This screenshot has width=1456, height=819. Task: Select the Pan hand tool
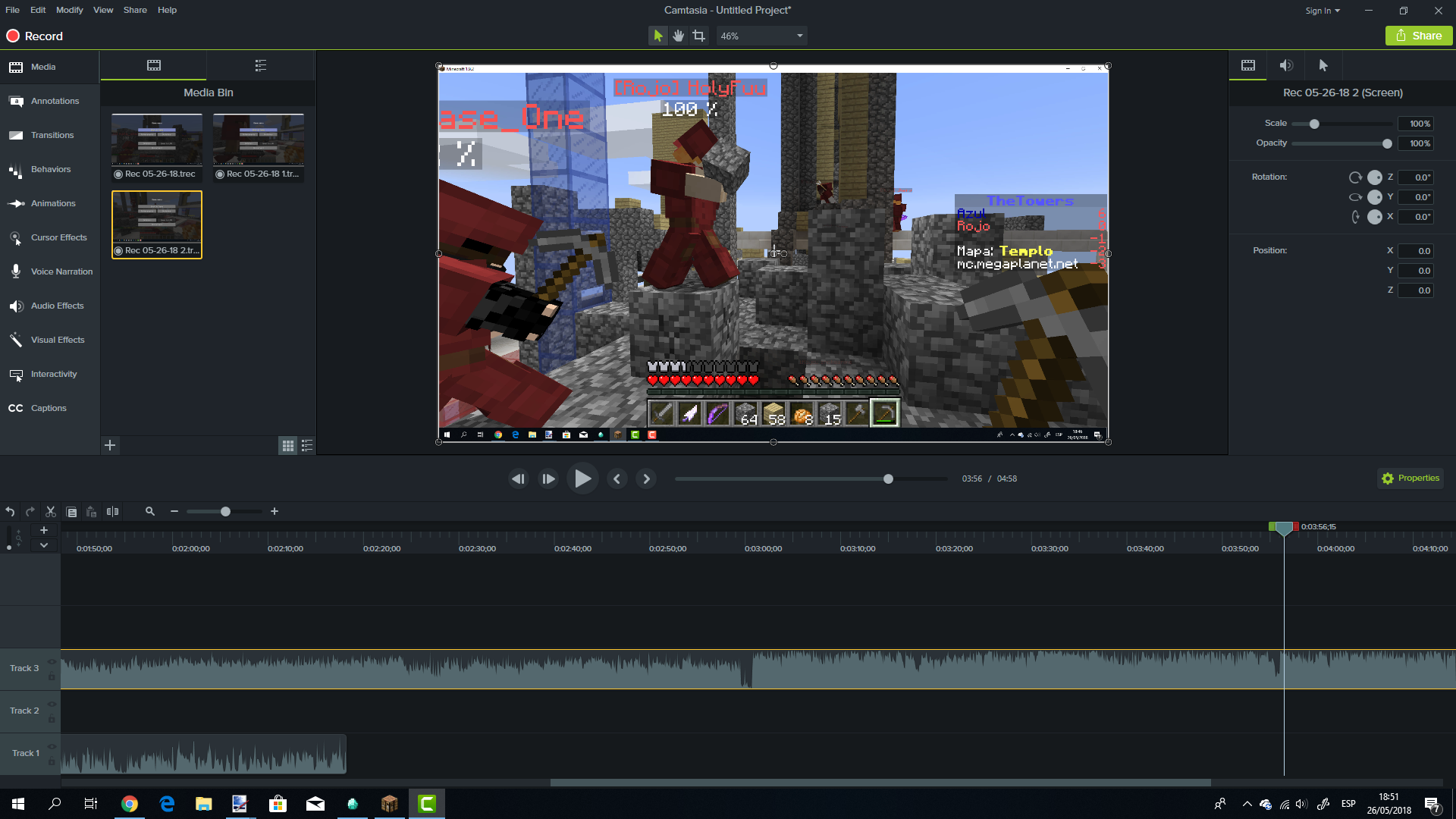(678, 36)
